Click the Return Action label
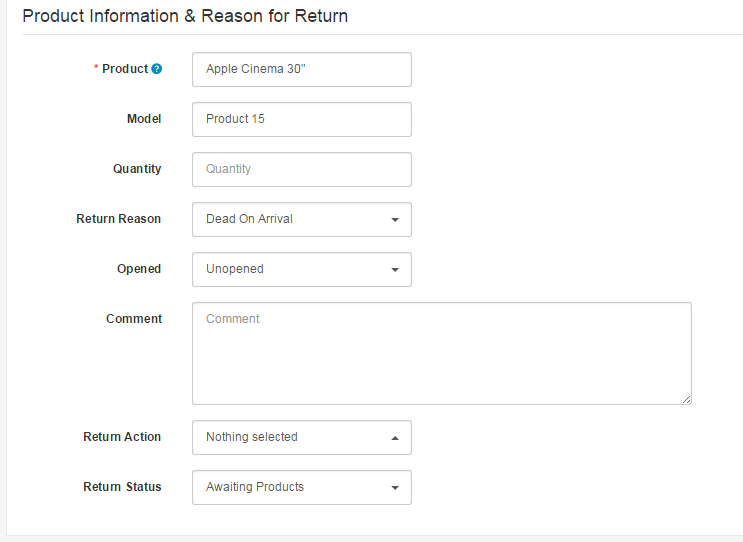This screenshot has height=542, width=743. coord(122,437)
